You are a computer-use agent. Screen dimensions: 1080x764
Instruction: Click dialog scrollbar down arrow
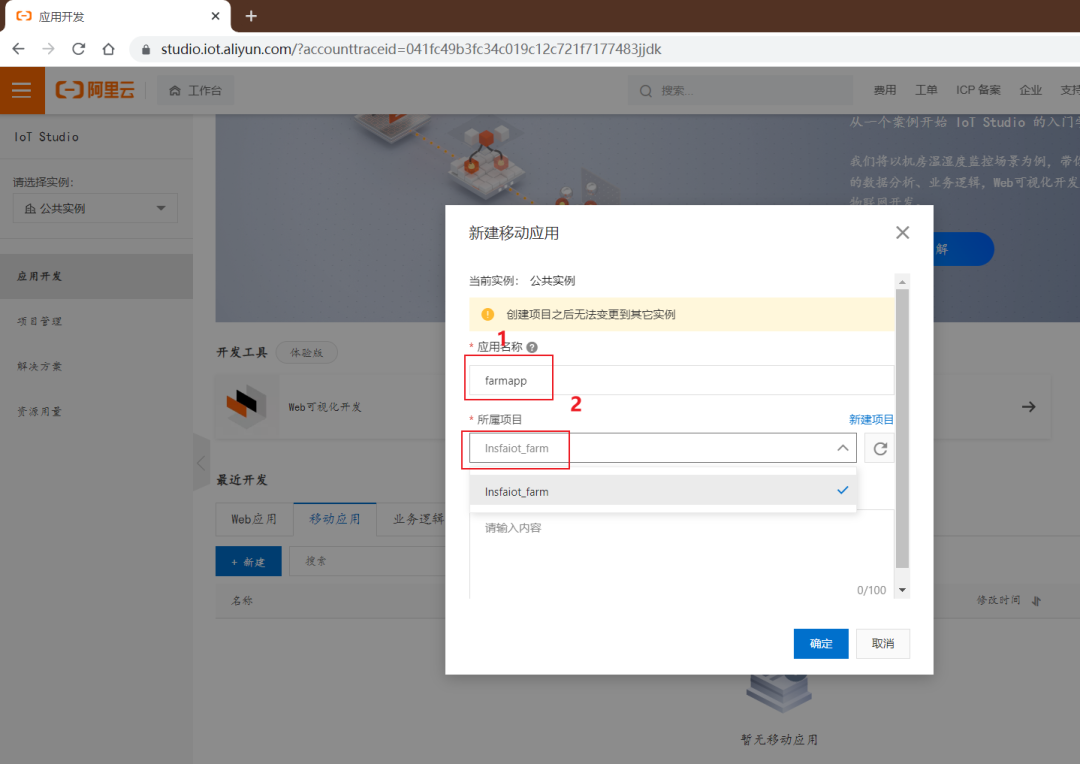[x=902, y=590]
